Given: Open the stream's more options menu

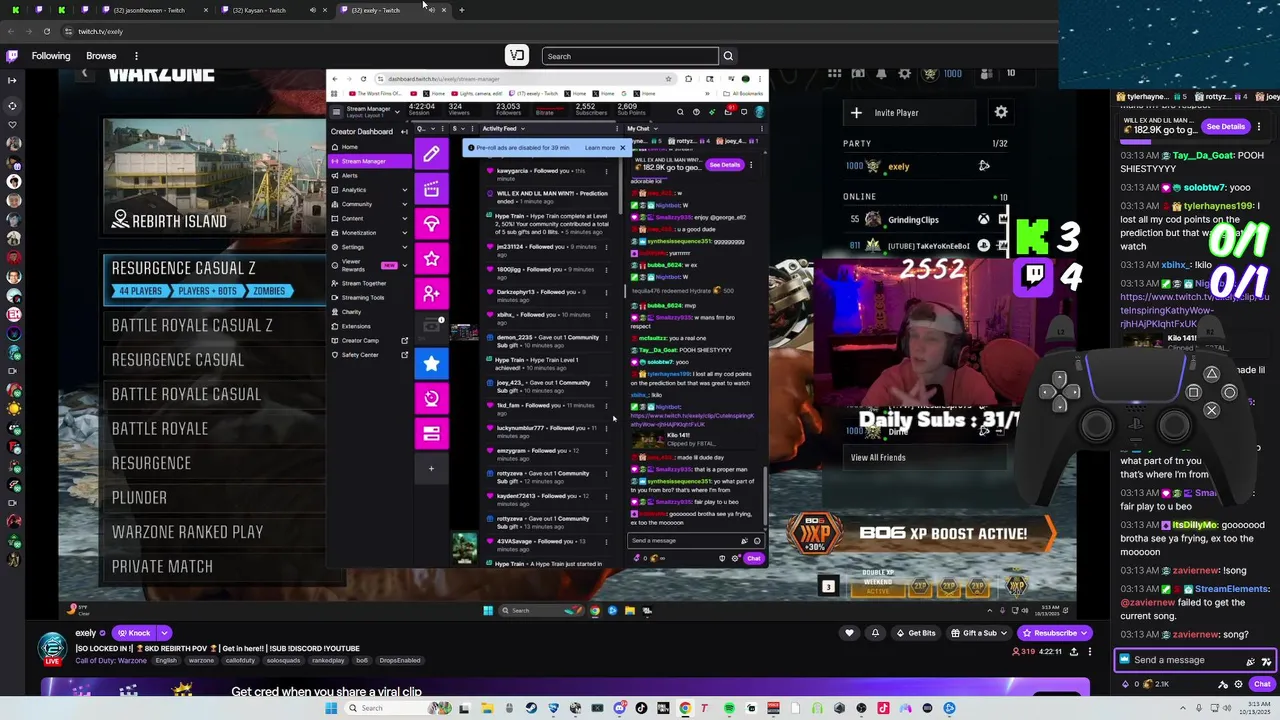Looking at the screenshot, I should click(x=1090, y=652).
